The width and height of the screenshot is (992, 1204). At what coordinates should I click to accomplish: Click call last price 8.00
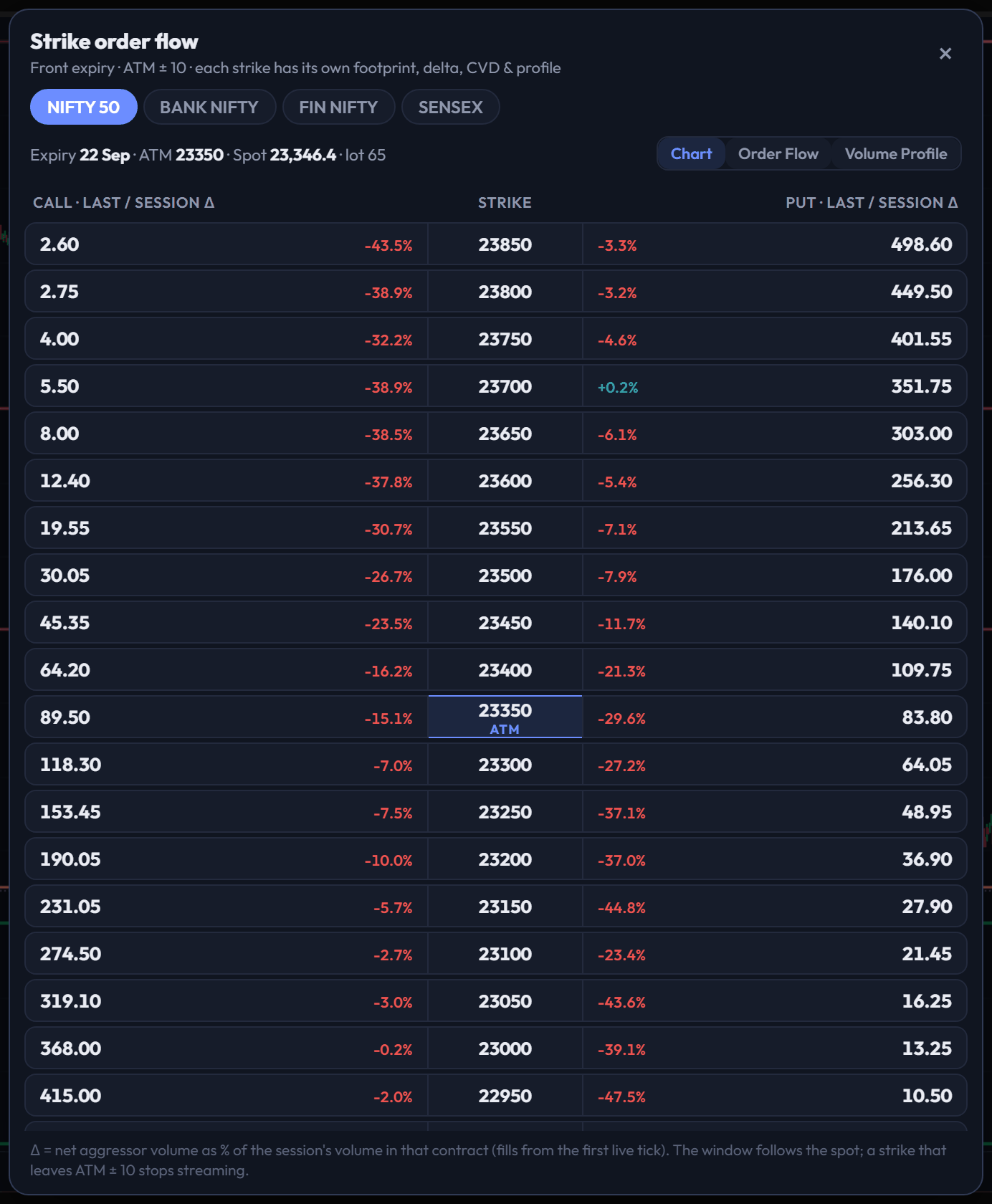[59, 434]
